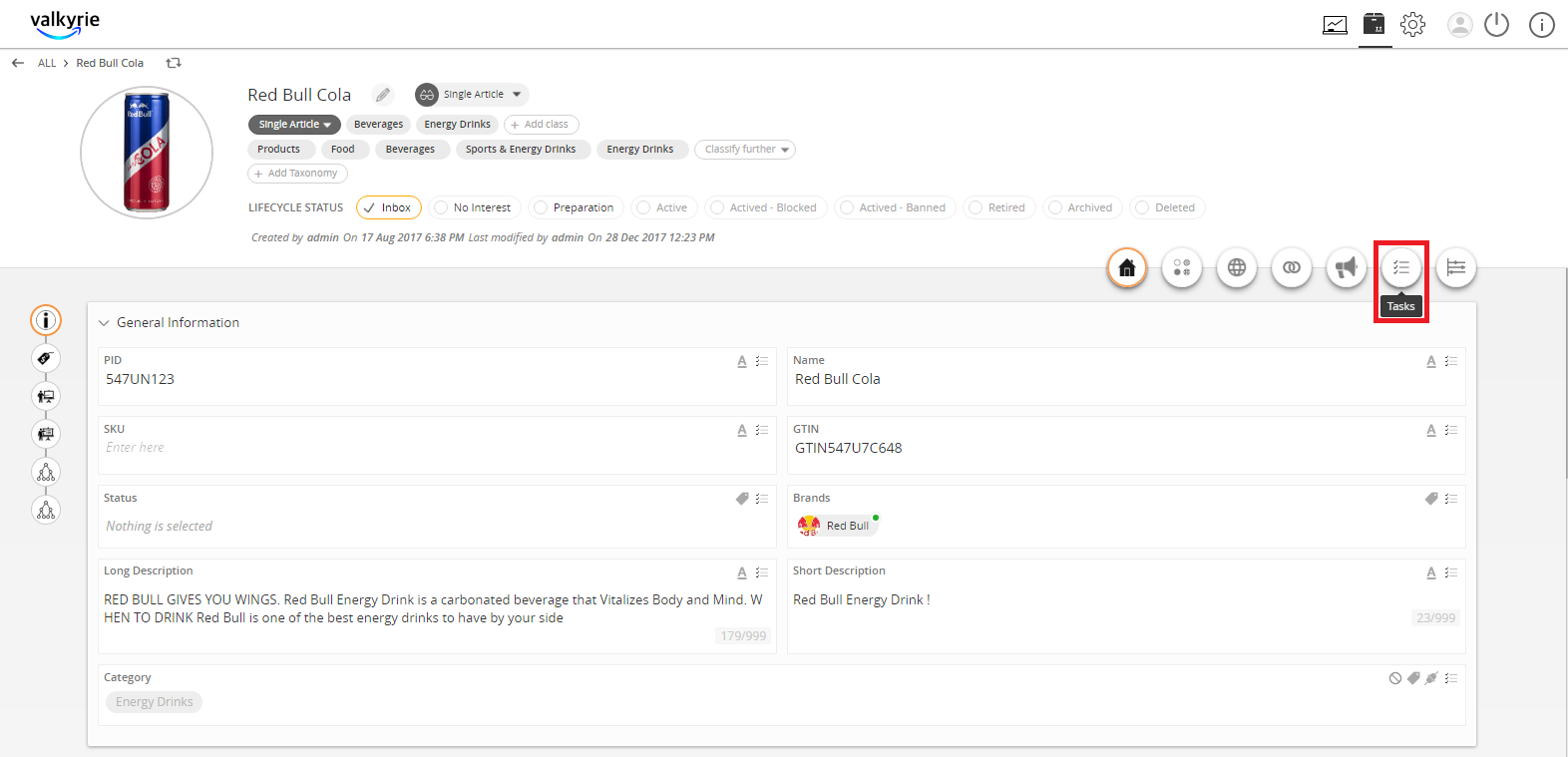
Task: Open the Tasks checklist button
Action: pos(1401,267)
